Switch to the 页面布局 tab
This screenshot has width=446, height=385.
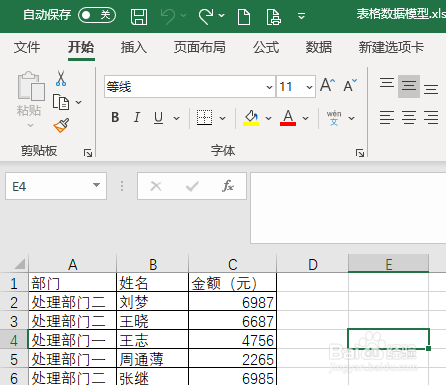tap(200, 47)
